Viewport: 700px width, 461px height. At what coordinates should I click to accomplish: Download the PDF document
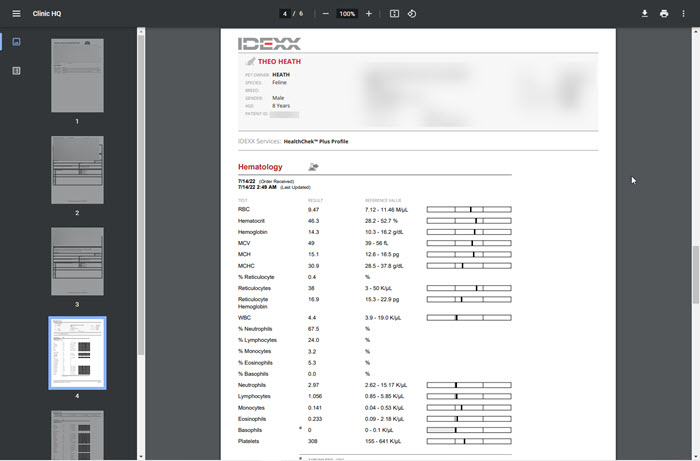point(645,14)
